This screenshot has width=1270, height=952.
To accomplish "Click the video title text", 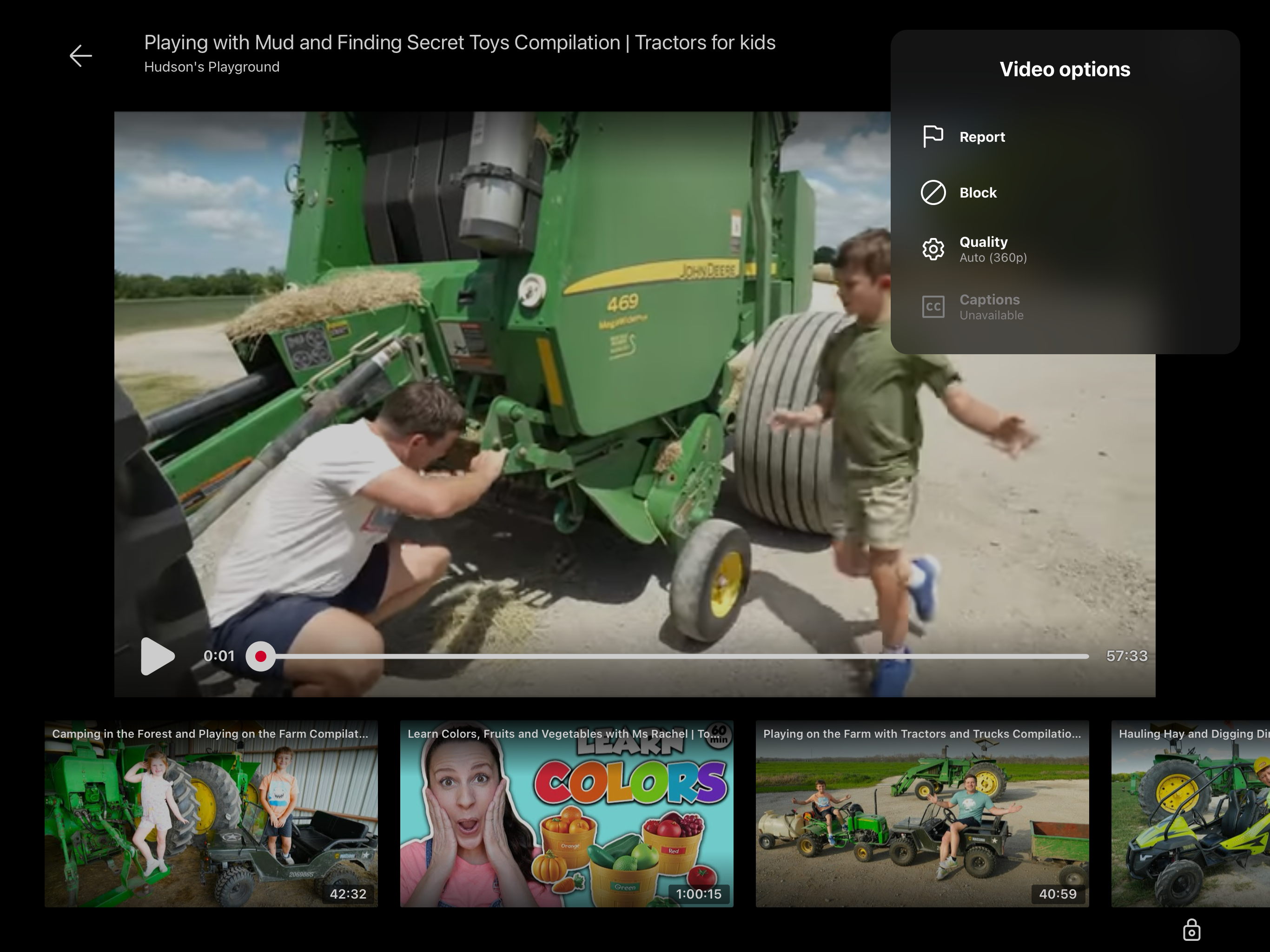I will pos(459,42).
